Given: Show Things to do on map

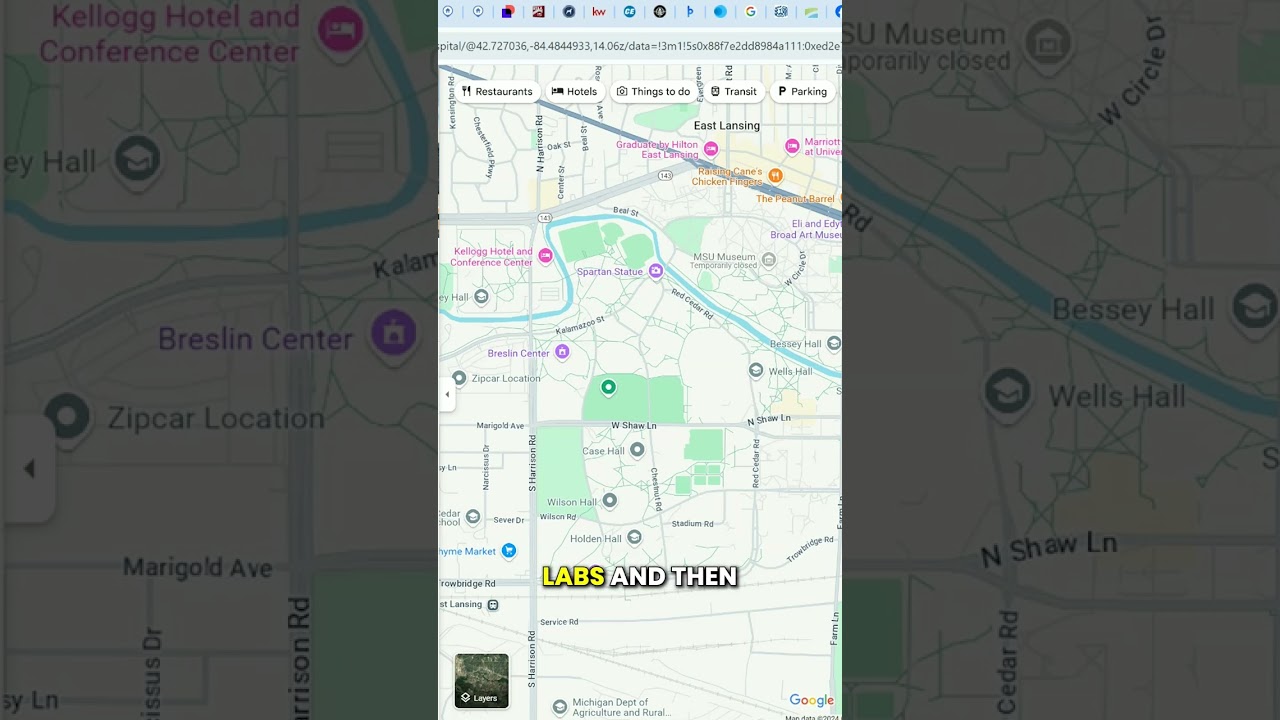Looking at the screenshot, I should pos(653,91).
